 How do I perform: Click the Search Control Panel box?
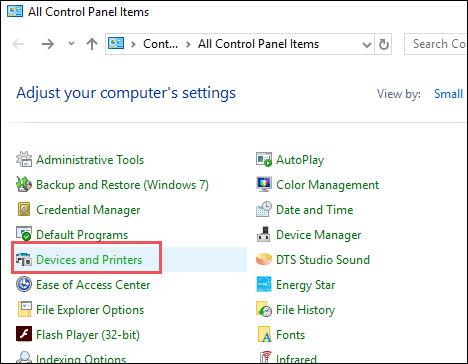click(x=436, y=44)
